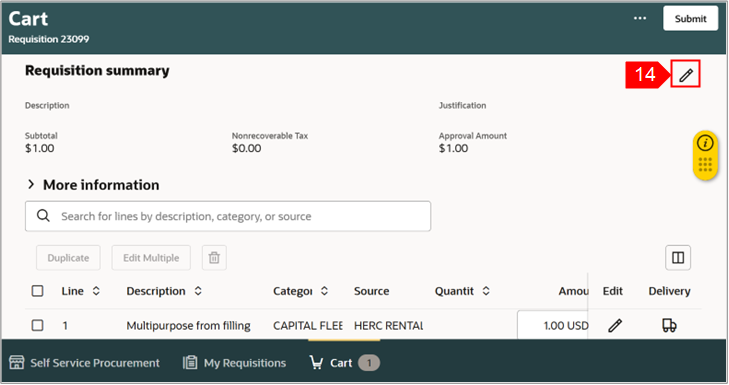Screen dimensions: 729x385
Task: Edit the requisition summary with pencil icon
Action: (x=685, y=74)
